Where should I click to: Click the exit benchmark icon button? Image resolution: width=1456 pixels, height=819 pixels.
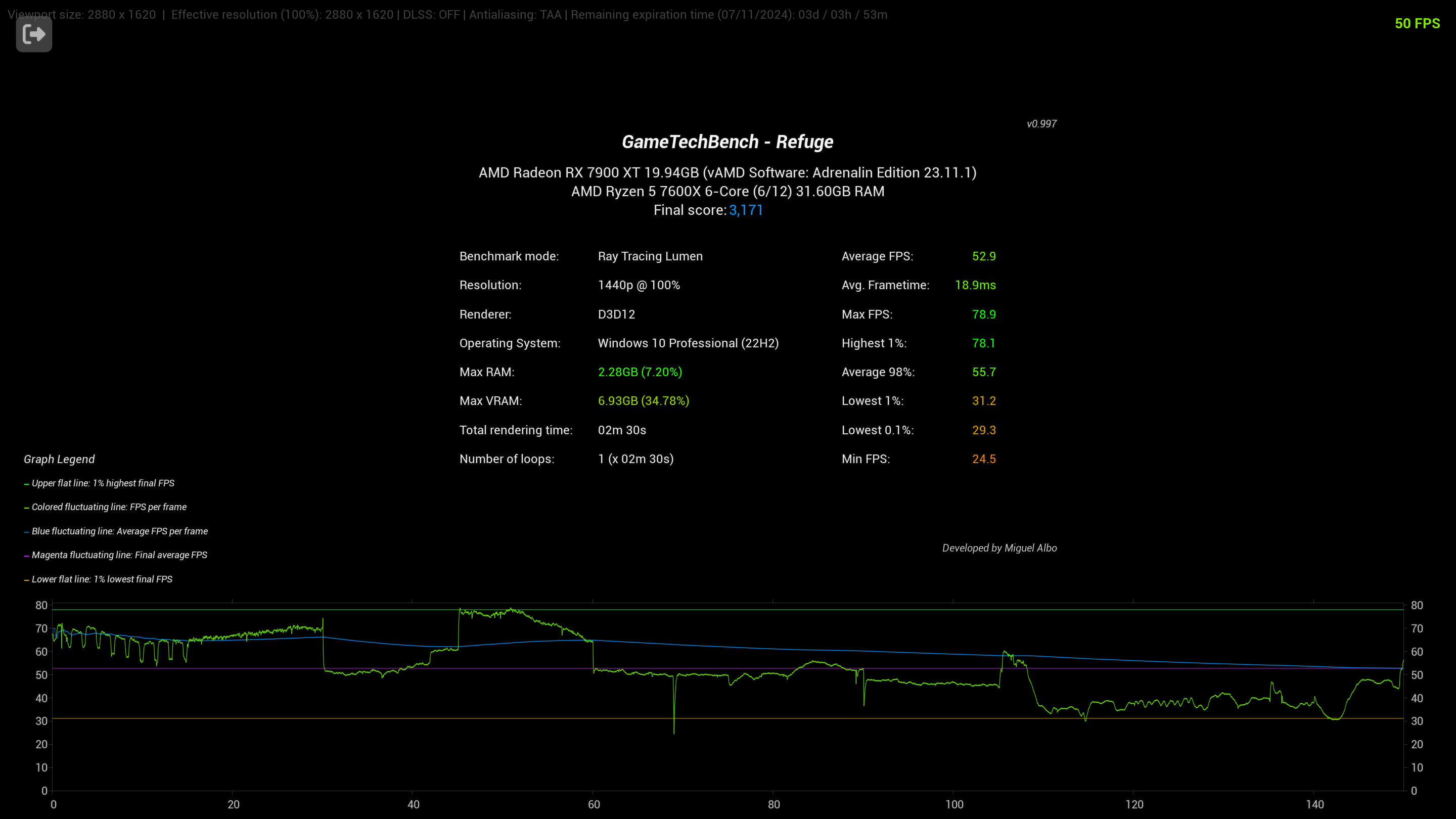point(34,34)
